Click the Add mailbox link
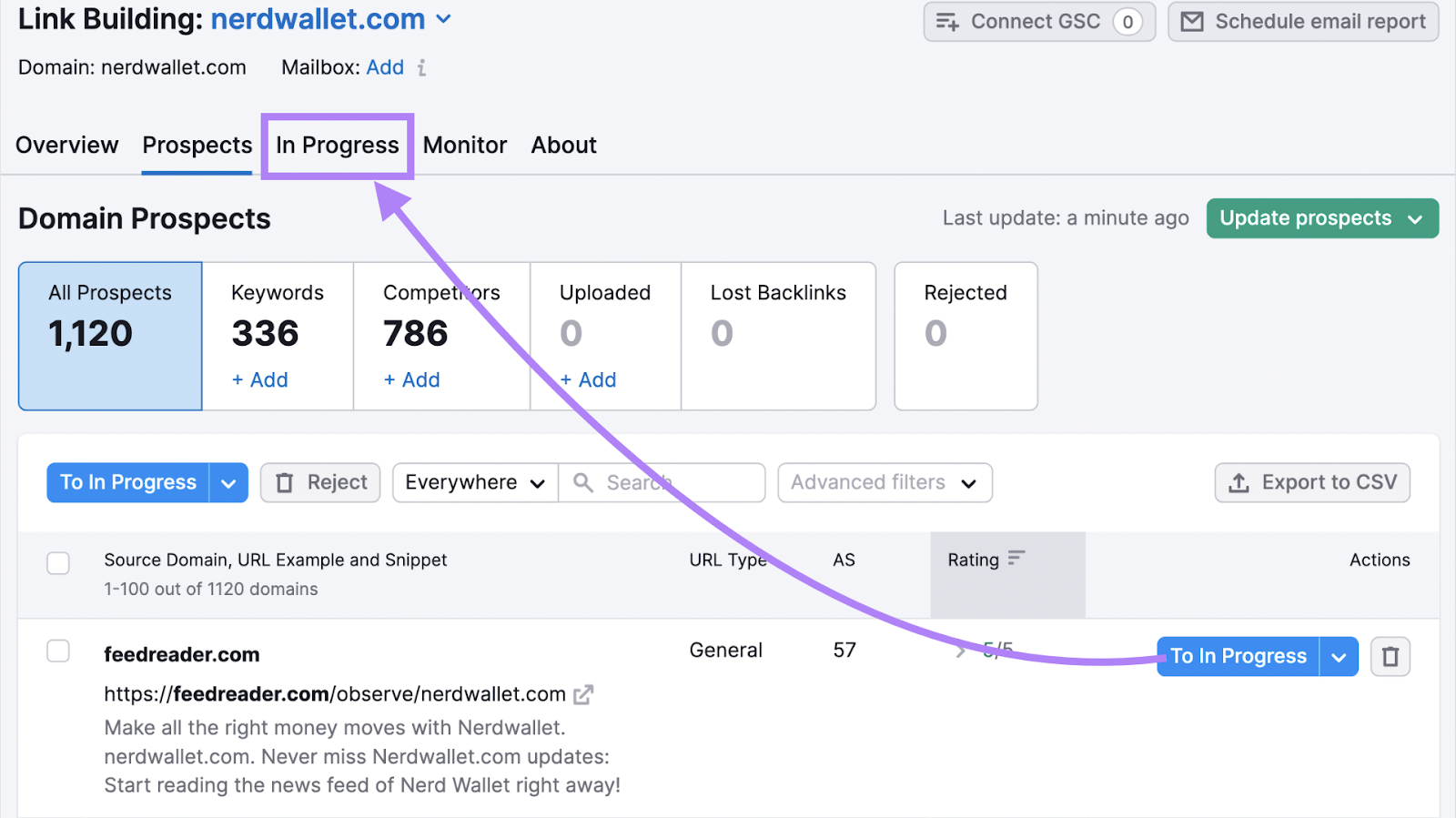The width and height of the screenshot is (1456, 818). click(385, 67)
